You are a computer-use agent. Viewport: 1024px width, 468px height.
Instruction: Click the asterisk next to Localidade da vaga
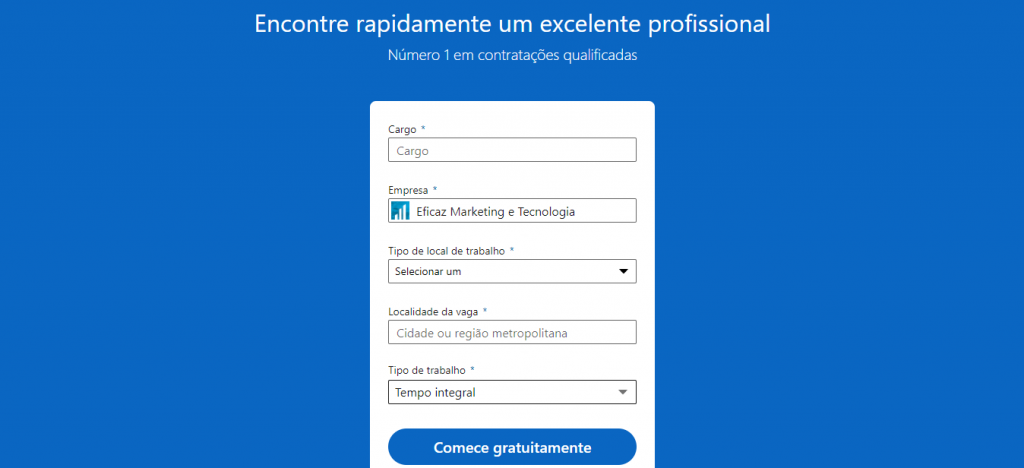point(484,311)
